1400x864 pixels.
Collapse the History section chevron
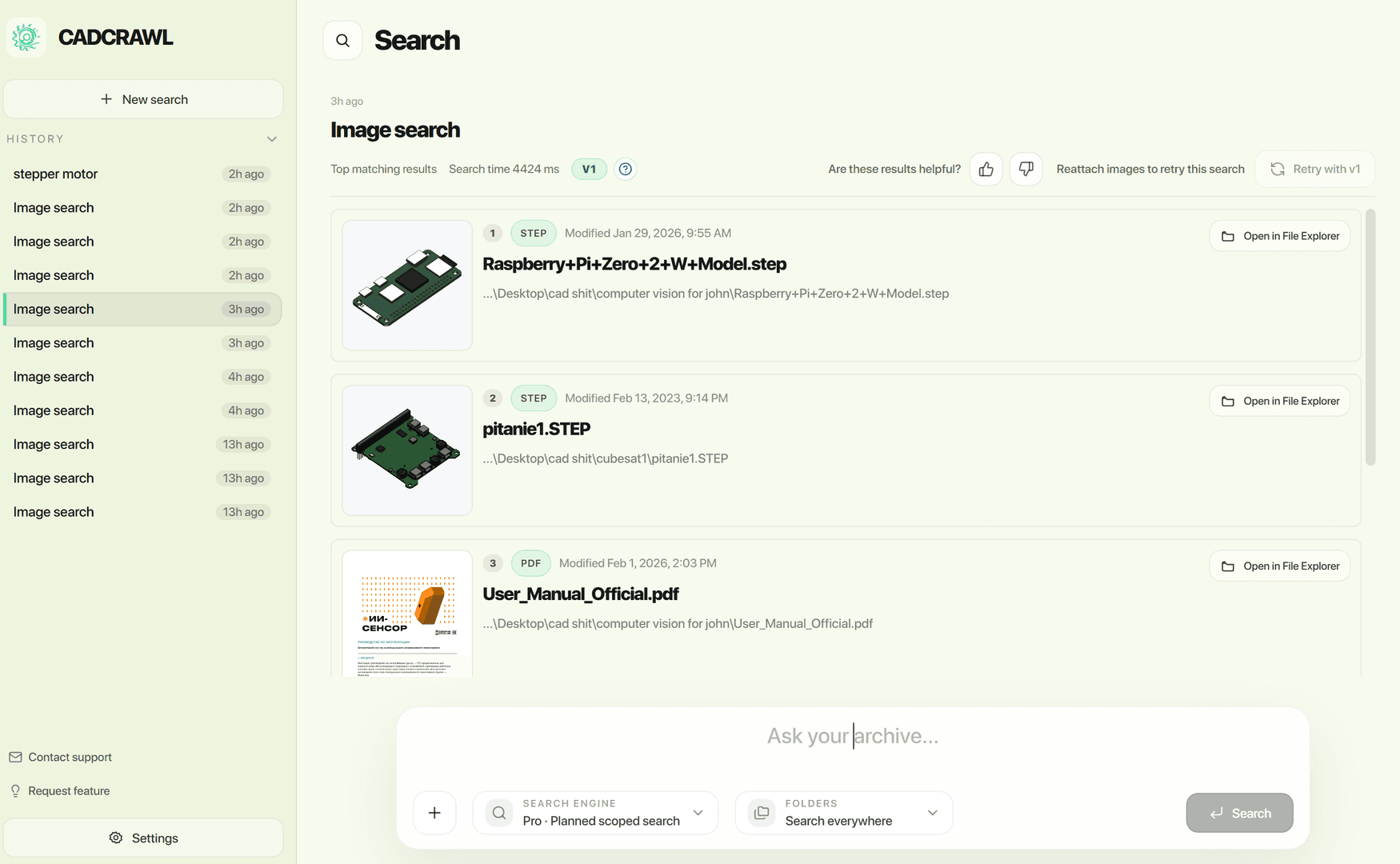pyautogui.click(x=272, y=139)
